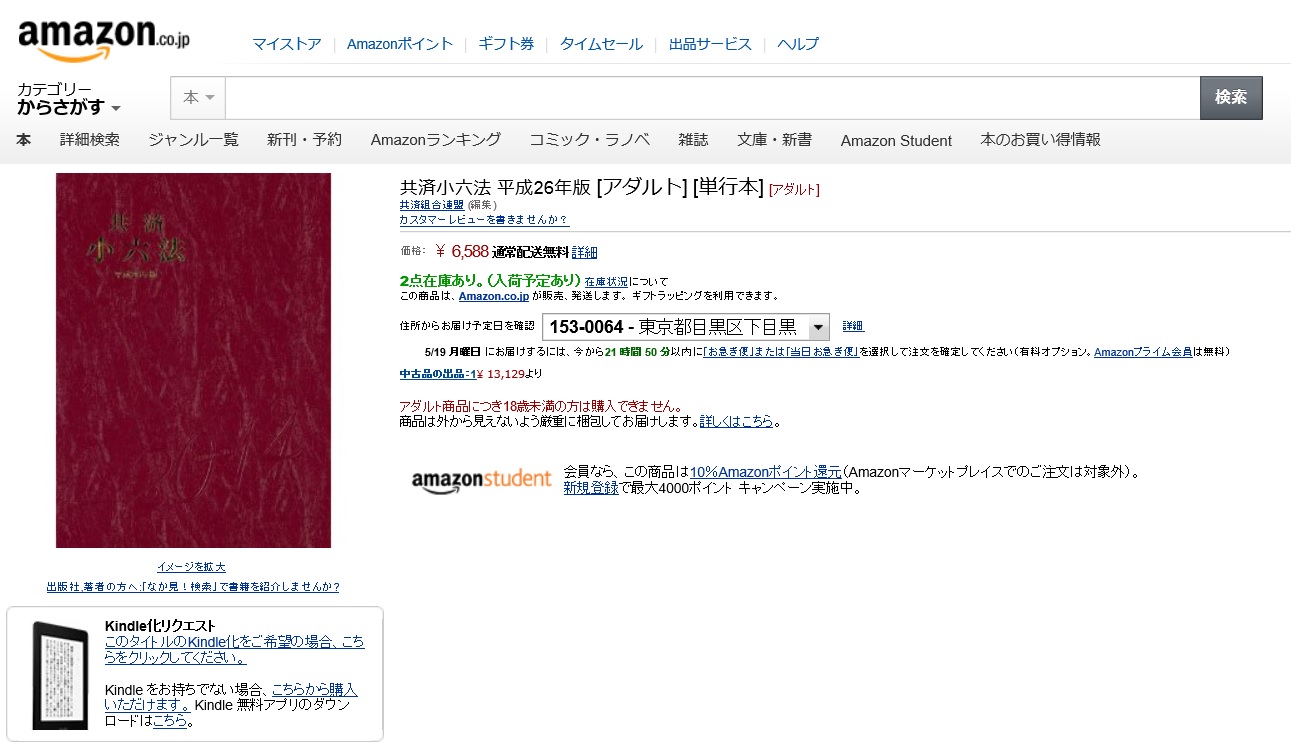Open the 10%Amazonポイント還元 link
This screenshot has width=1291, height=752.
pos(766,472)
